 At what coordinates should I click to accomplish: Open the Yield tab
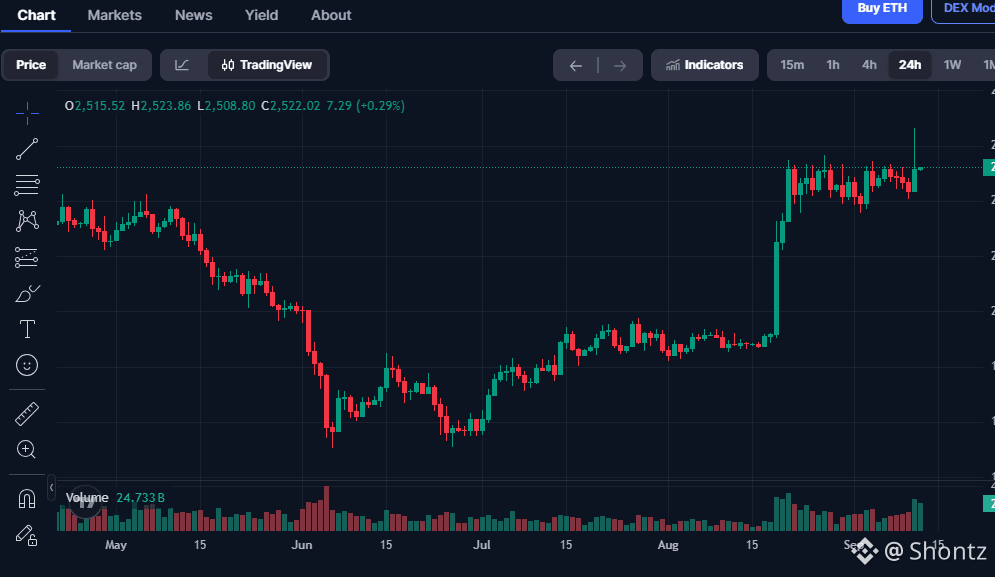click(x=261, y=15)
